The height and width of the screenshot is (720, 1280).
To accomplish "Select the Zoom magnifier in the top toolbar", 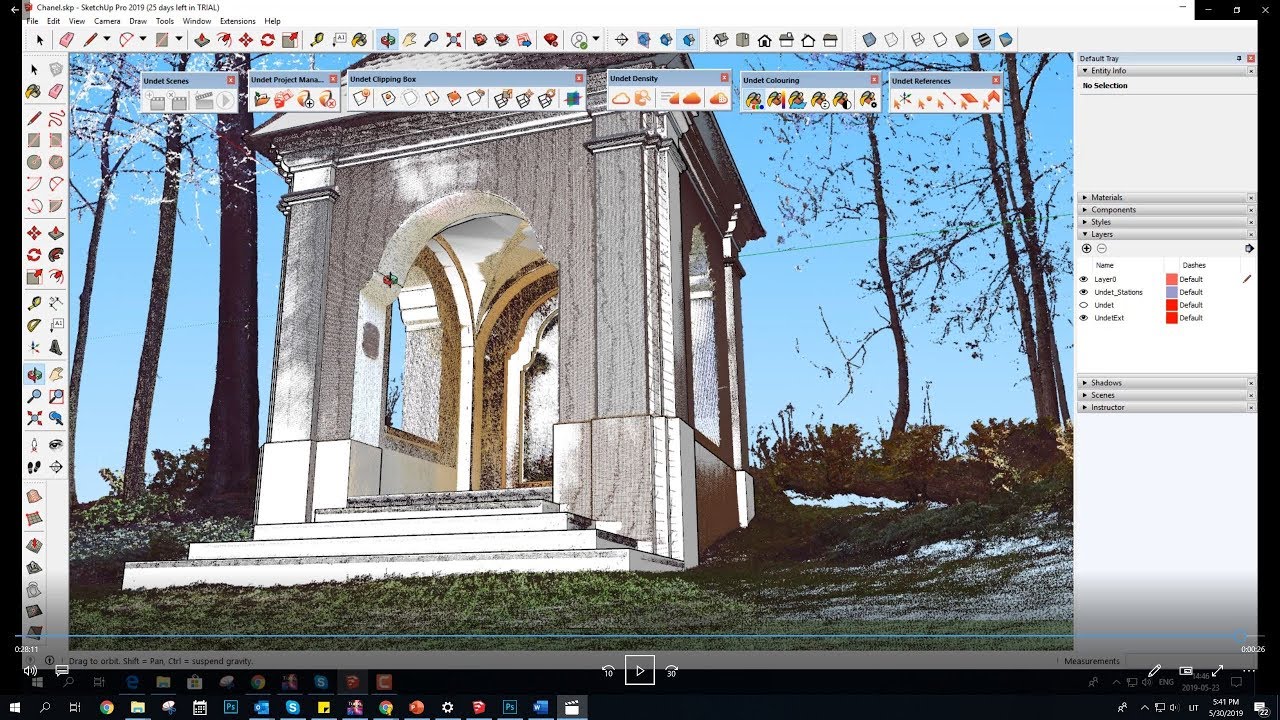I will coord(431,40).
